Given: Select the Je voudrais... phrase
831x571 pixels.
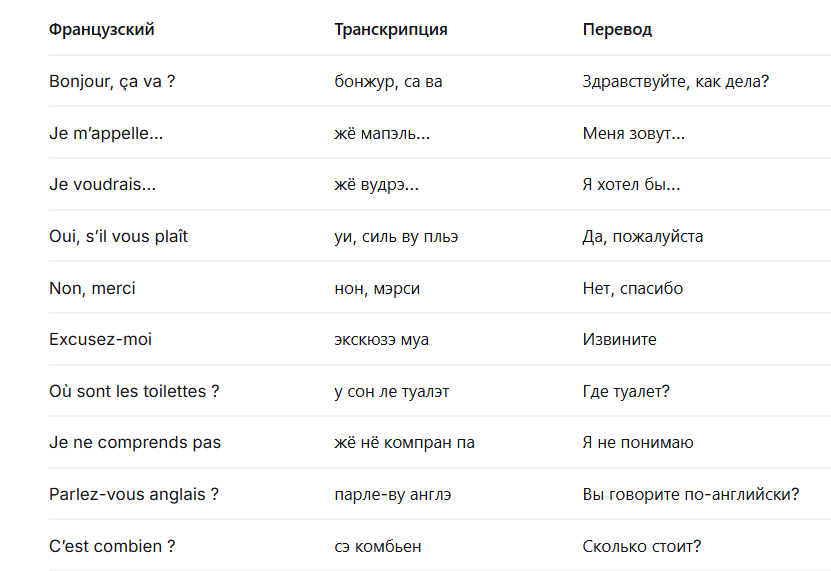Looking at the screenshot, I should [x=102, y=185].
